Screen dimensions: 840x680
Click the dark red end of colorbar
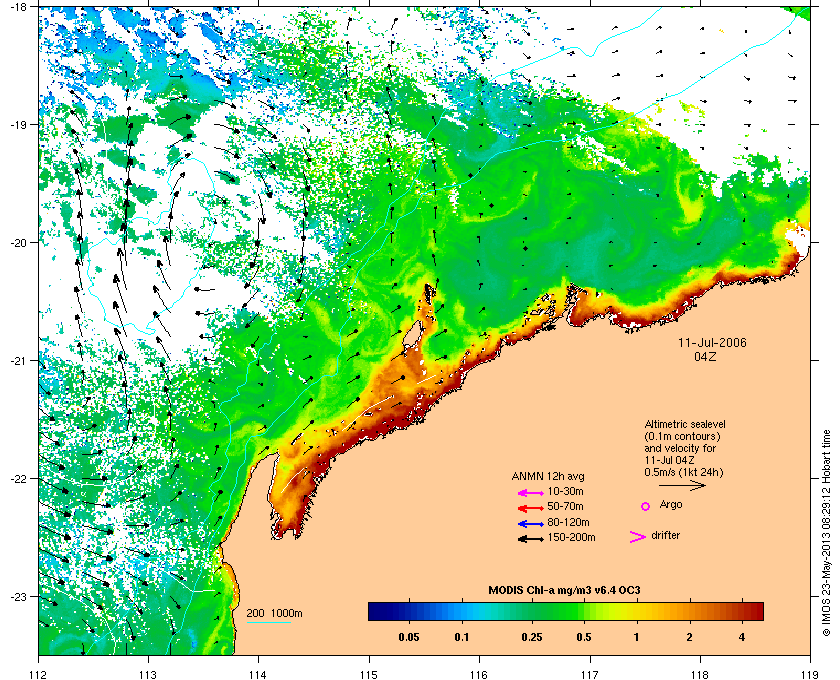(756, 611)
